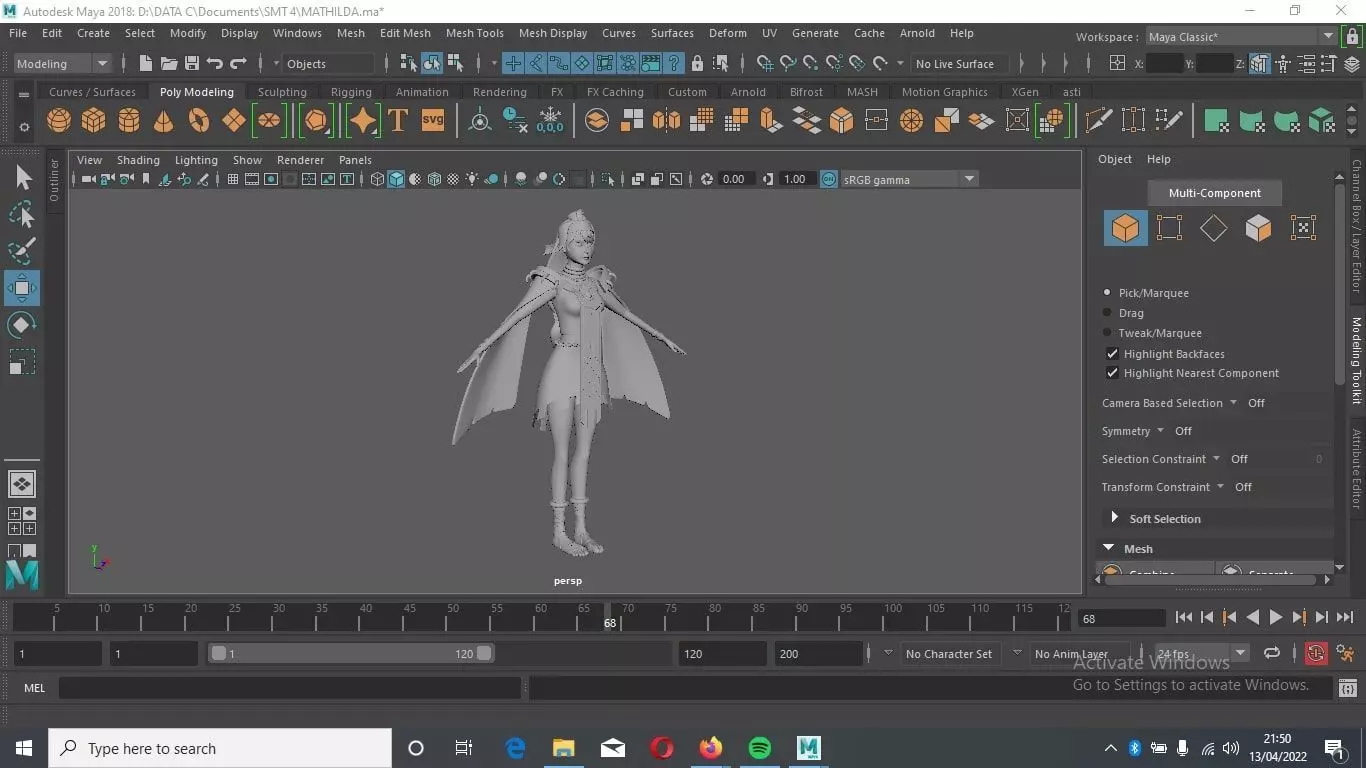Open animation preferences running-man icon
The width and height of the screenshot is (1366, 768).
[x=1345, y=653]
